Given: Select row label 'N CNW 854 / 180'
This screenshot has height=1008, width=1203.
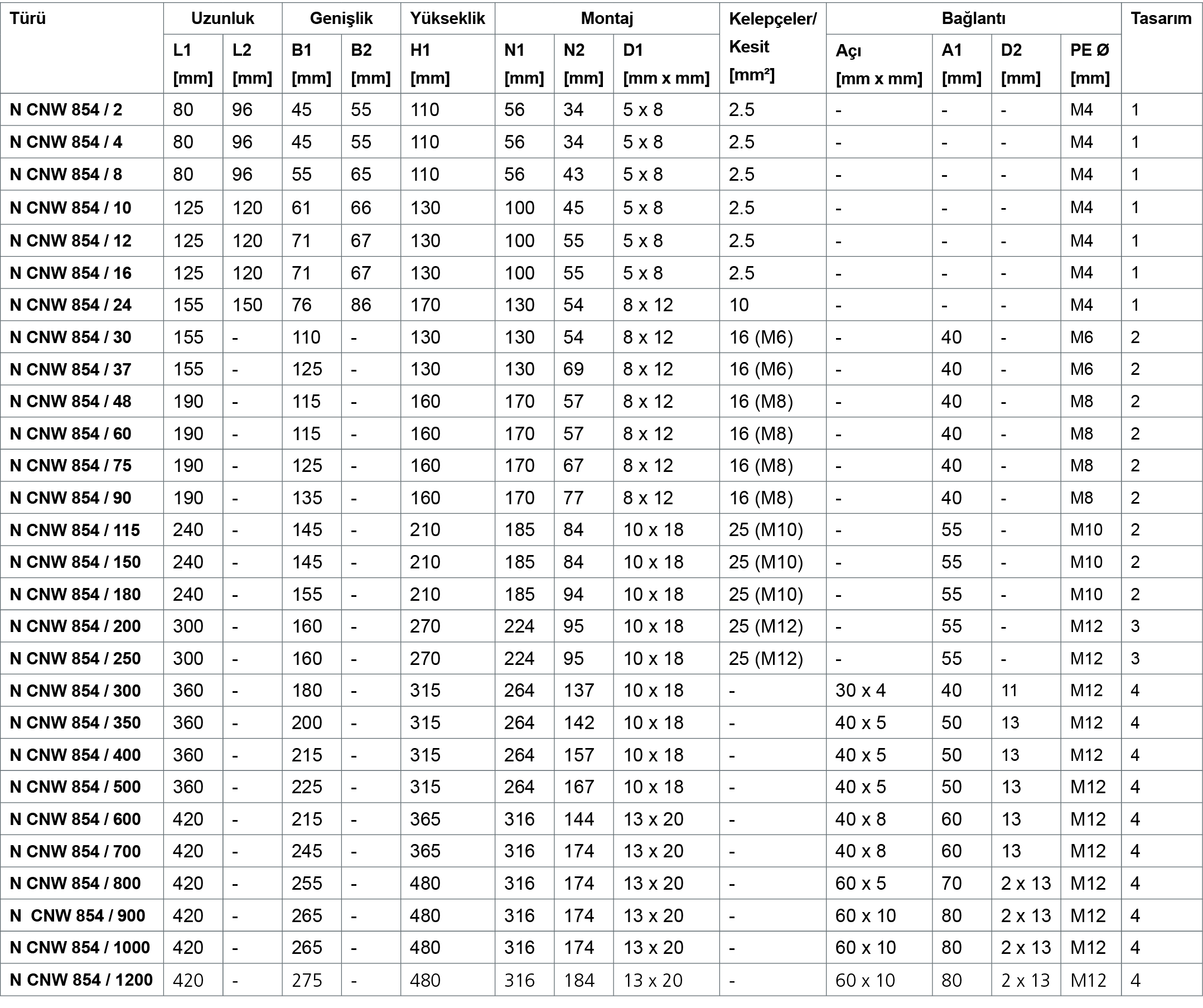Looking at the screenshot, I should point(75,594).
